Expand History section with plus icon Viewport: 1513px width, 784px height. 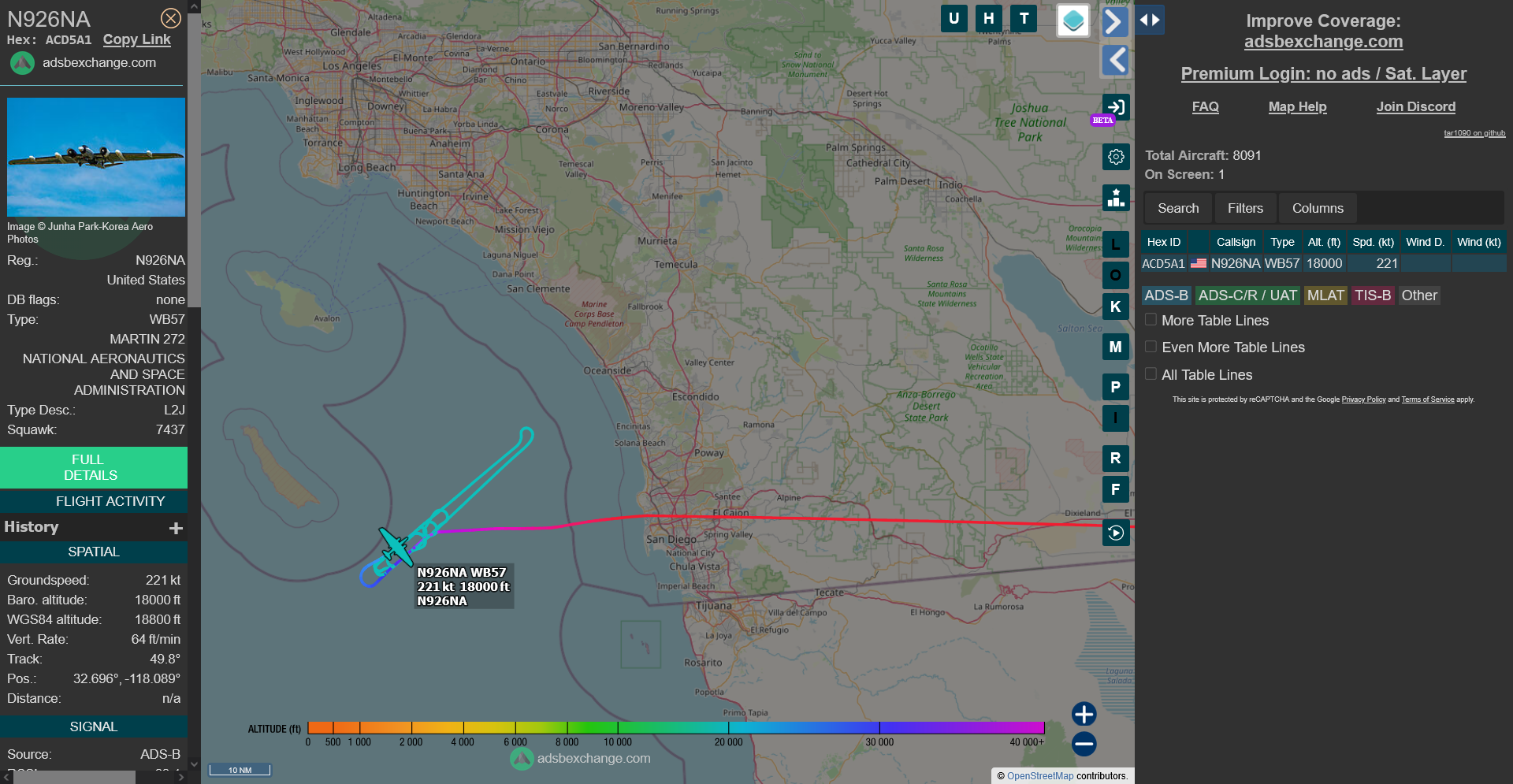pyautogui.click(x=176, y=528)
